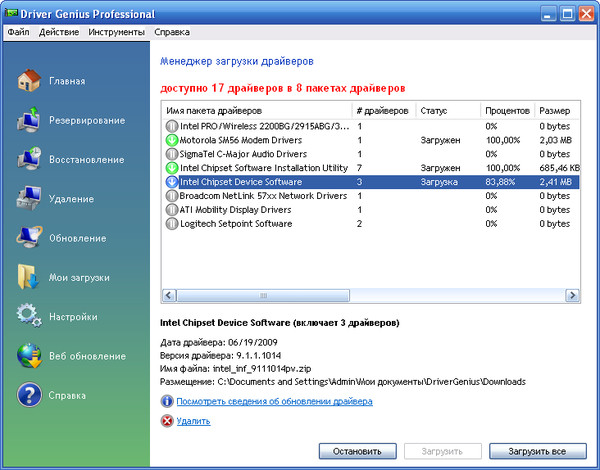
Task: Click green downloaded icon of Motorola SM56 row
Action: point(172,140)
